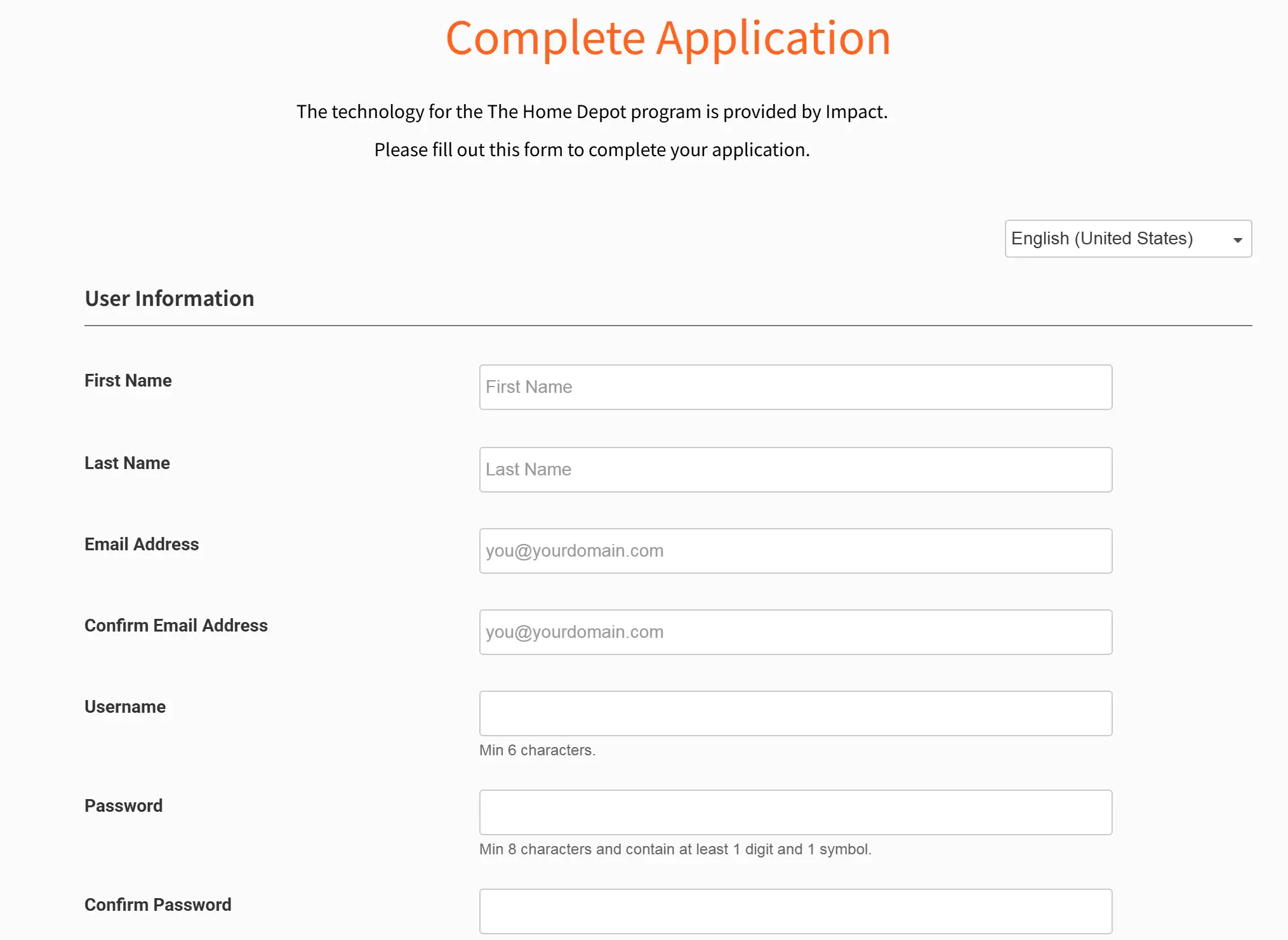Viewport: 1288px width, 940px height.
Task: Click into the First Name input field
Action: tap(795, 387)
